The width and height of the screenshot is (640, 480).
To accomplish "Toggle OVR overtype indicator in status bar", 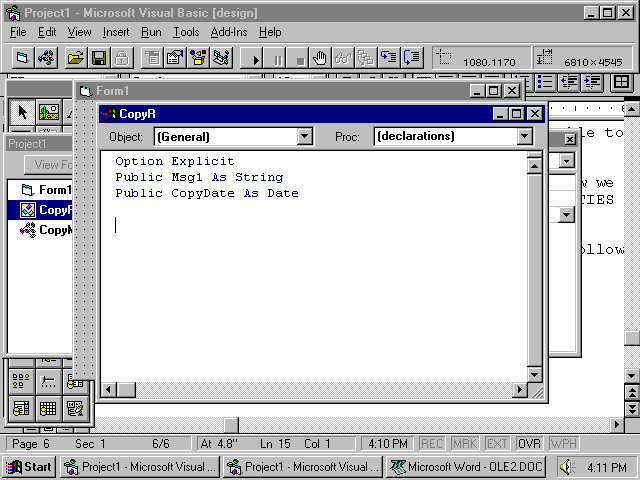I will (x=530, y=443).
